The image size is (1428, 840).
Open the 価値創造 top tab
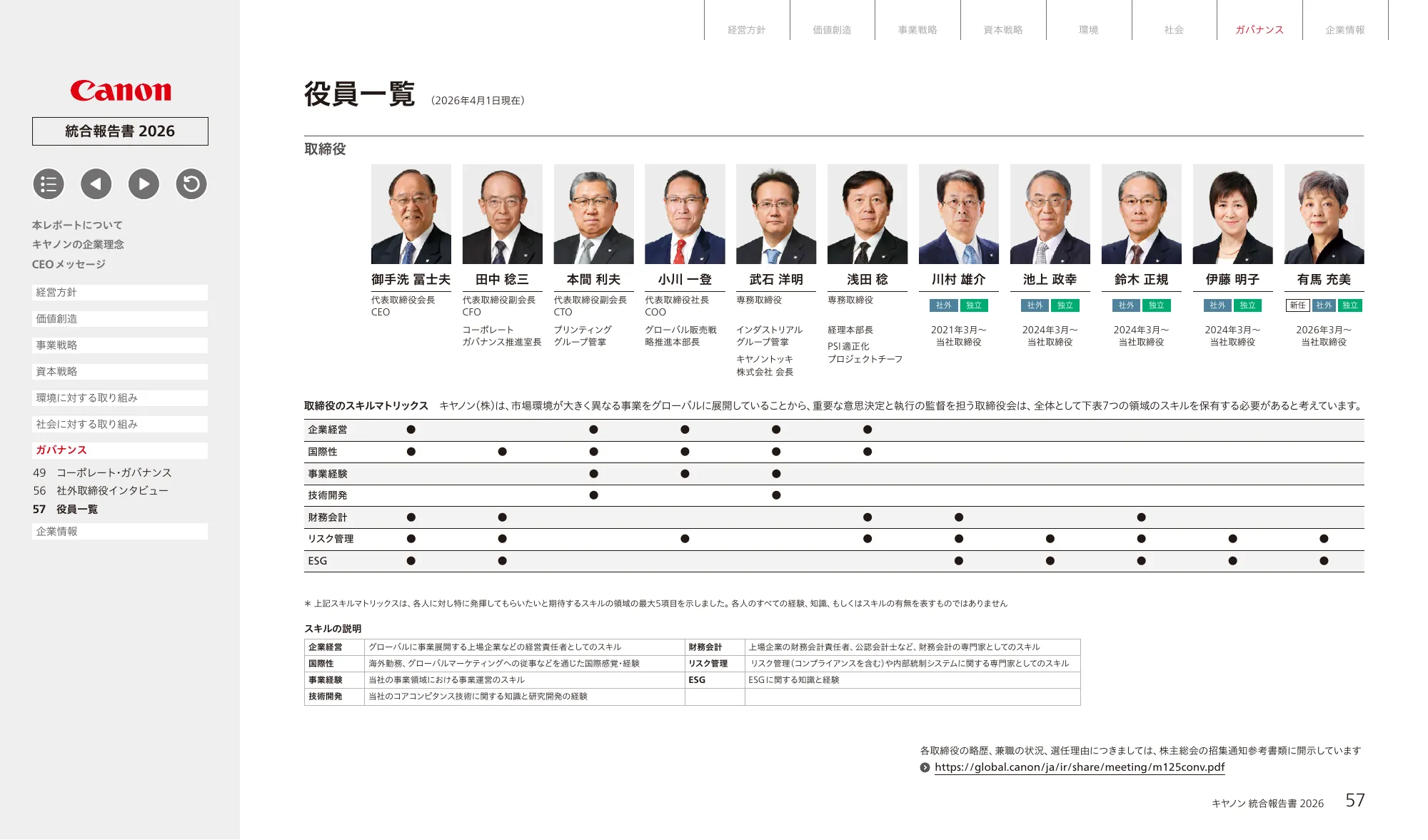click(x=833, y=29)
